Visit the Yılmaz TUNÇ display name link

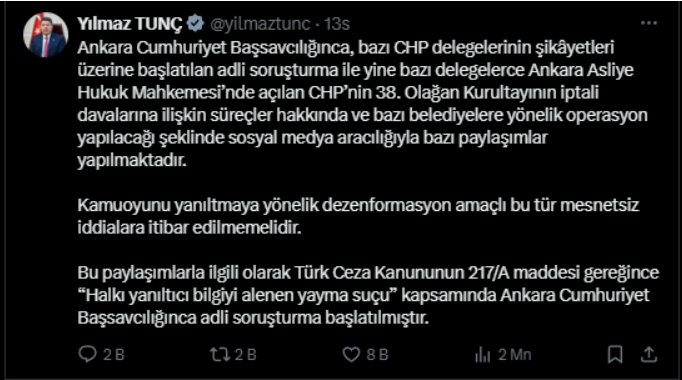pos(130,24)
